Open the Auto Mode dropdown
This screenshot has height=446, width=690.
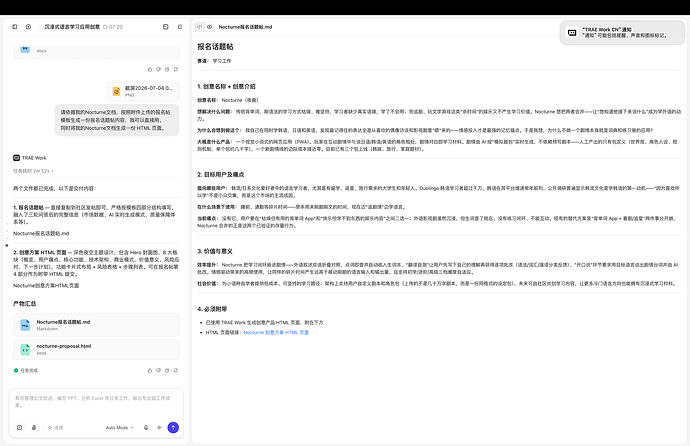coord(119,428)
